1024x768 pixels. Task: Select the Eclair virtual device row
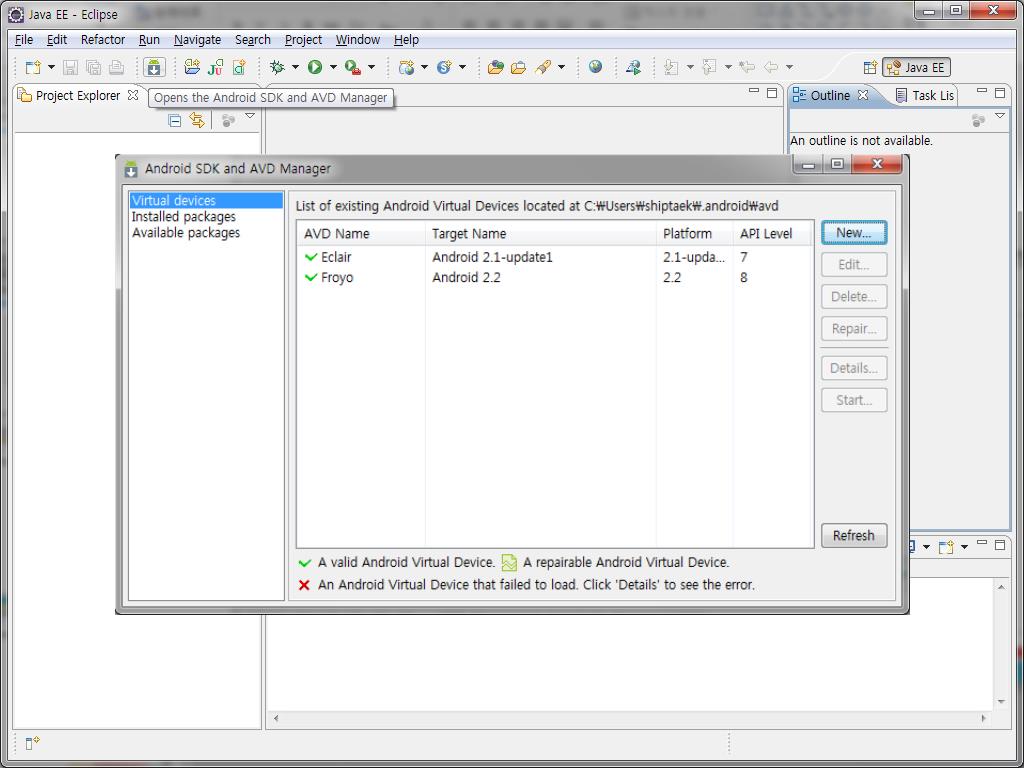click(x=555, y=257)
